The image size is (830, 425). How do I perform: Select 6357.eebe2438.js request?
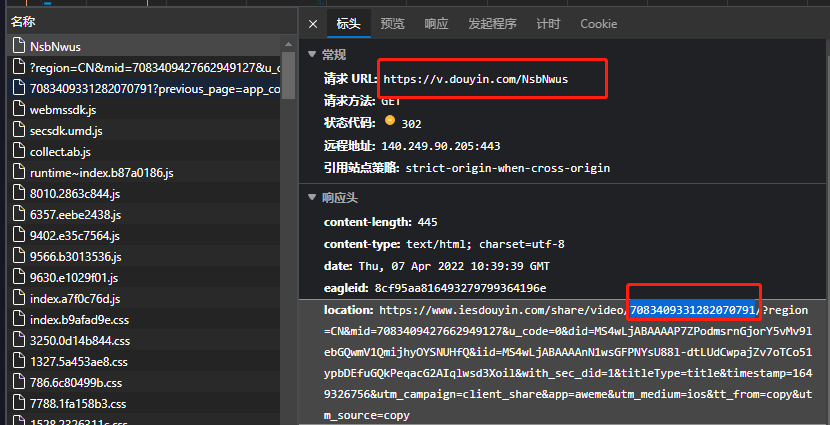144,214
